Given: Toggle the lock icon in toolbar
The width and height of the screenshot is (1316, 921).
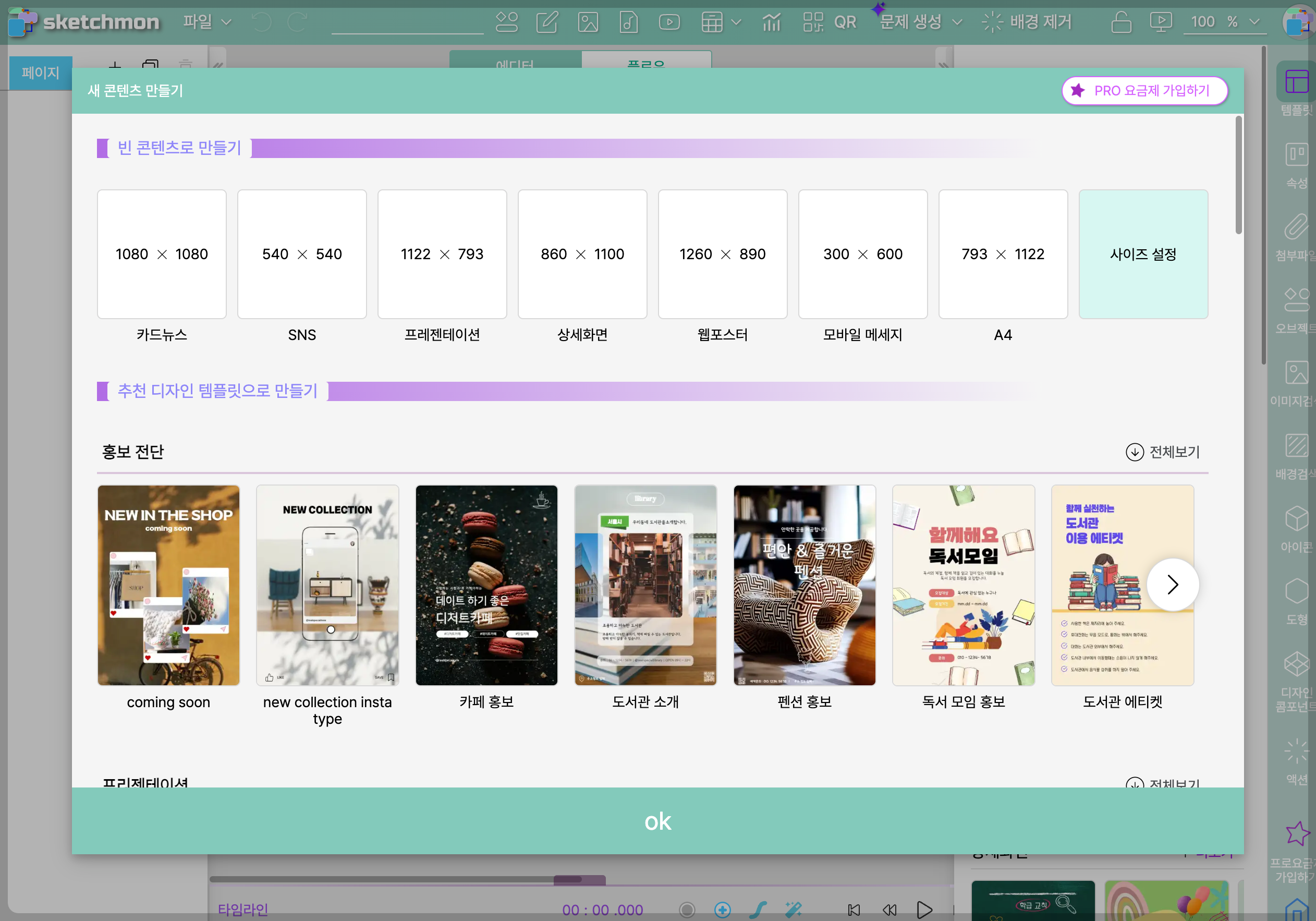Looking at the screenshot, I should pos(1121,22).
